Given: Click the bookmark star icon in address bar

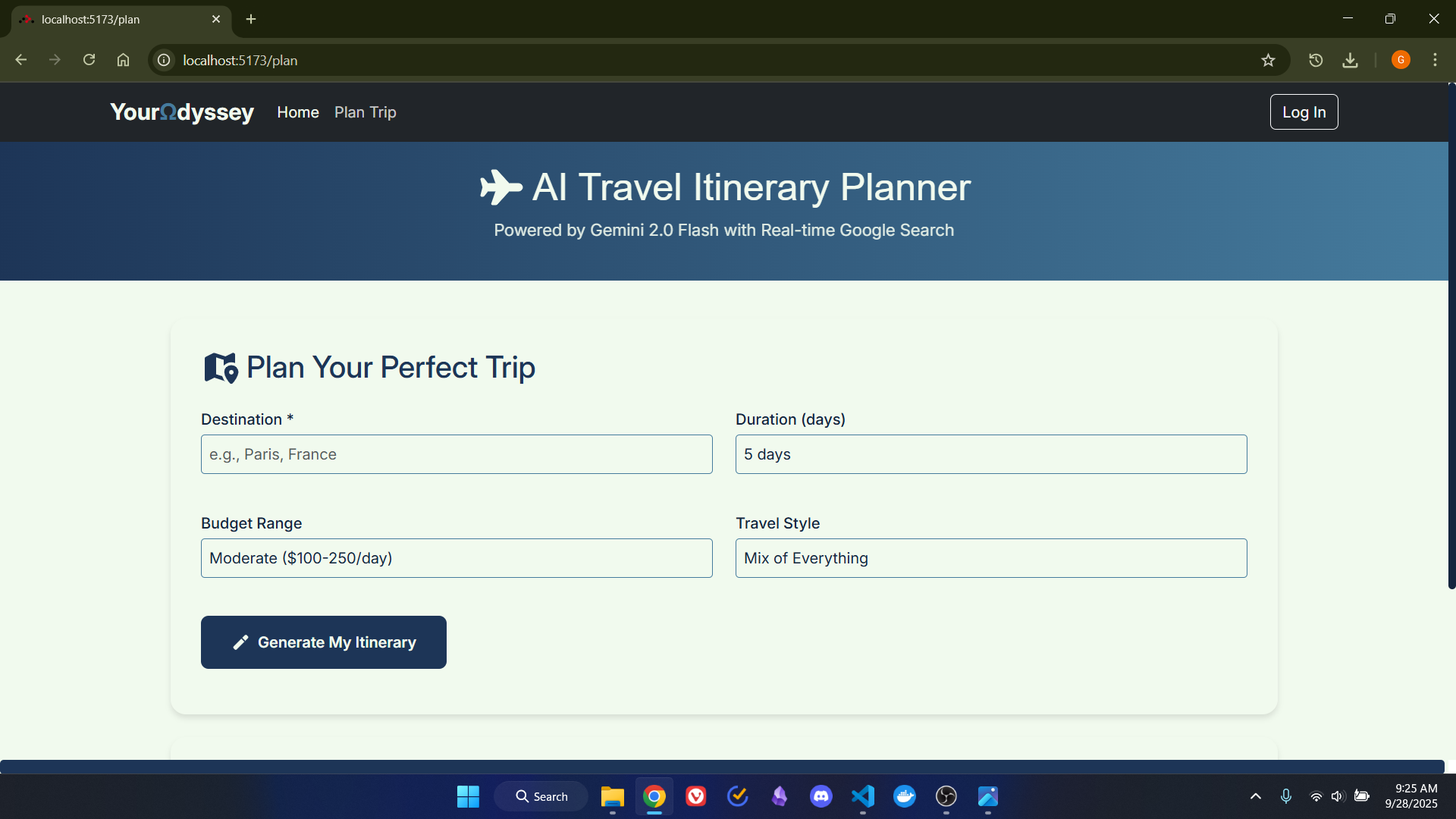Looking at the screenshot, I should [1268, 60].
